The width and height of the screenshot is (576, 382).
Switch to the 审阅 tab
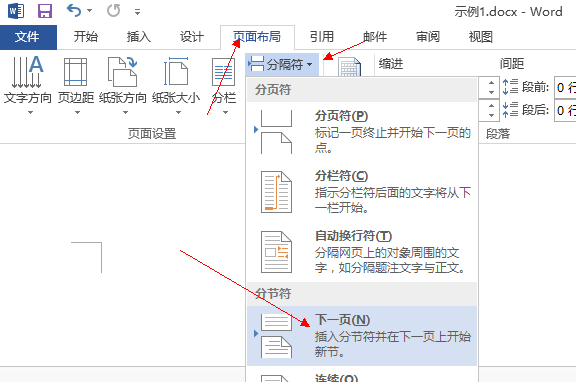pos(428,37)
